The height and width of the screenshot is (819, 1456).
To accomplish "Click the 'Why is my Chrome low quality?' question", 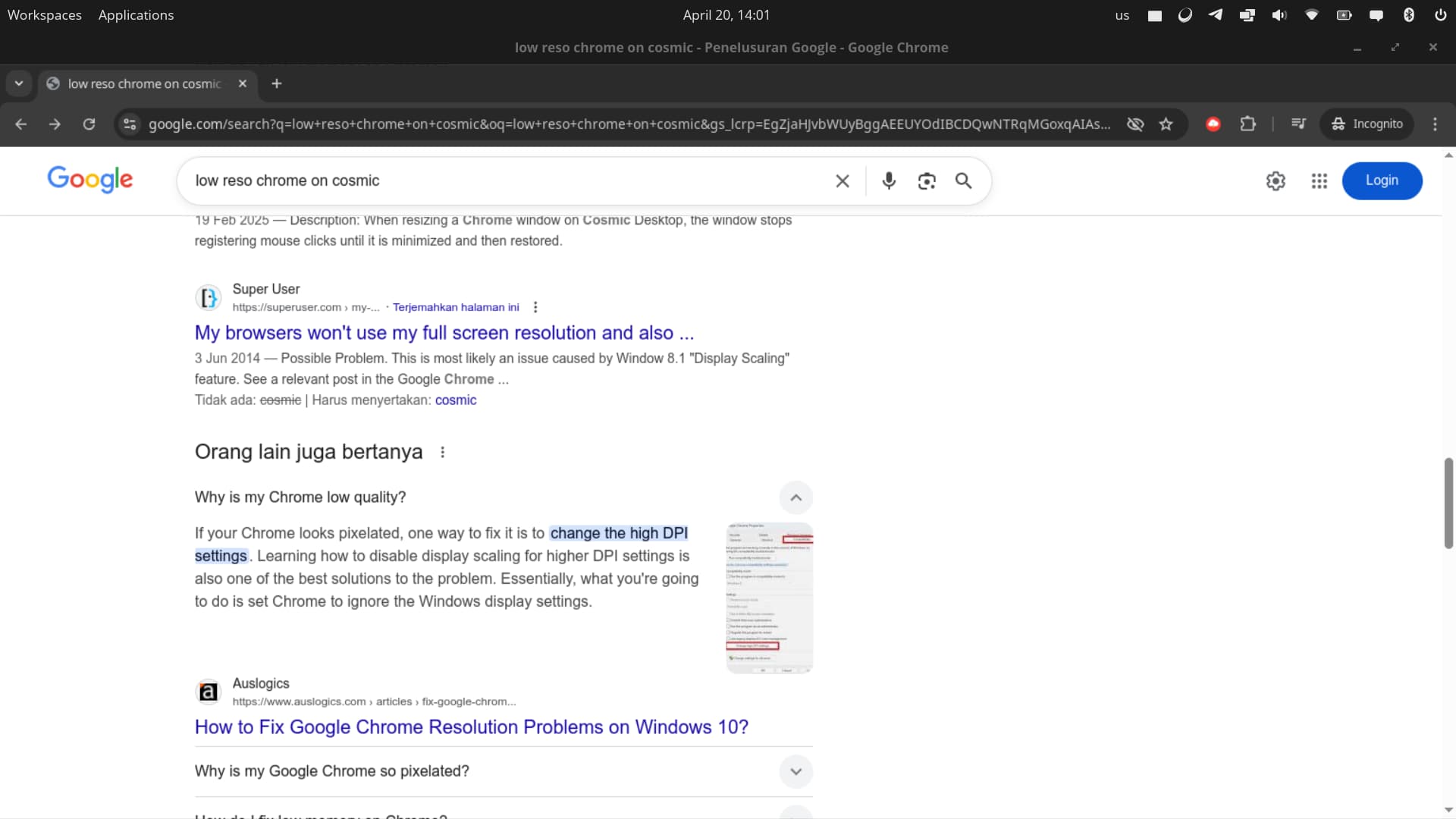I will coord(300,497).
